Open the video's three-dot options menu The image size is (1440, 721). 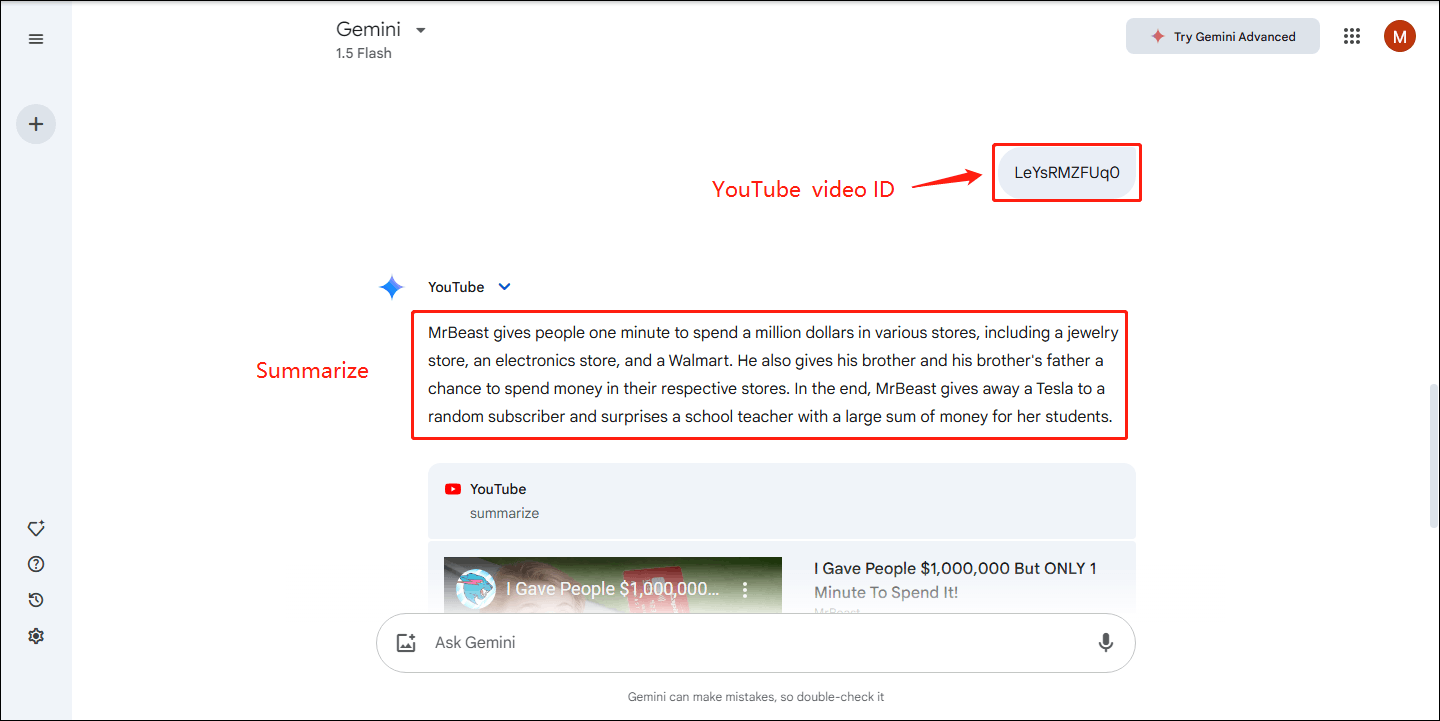click(x=745, y=589)
